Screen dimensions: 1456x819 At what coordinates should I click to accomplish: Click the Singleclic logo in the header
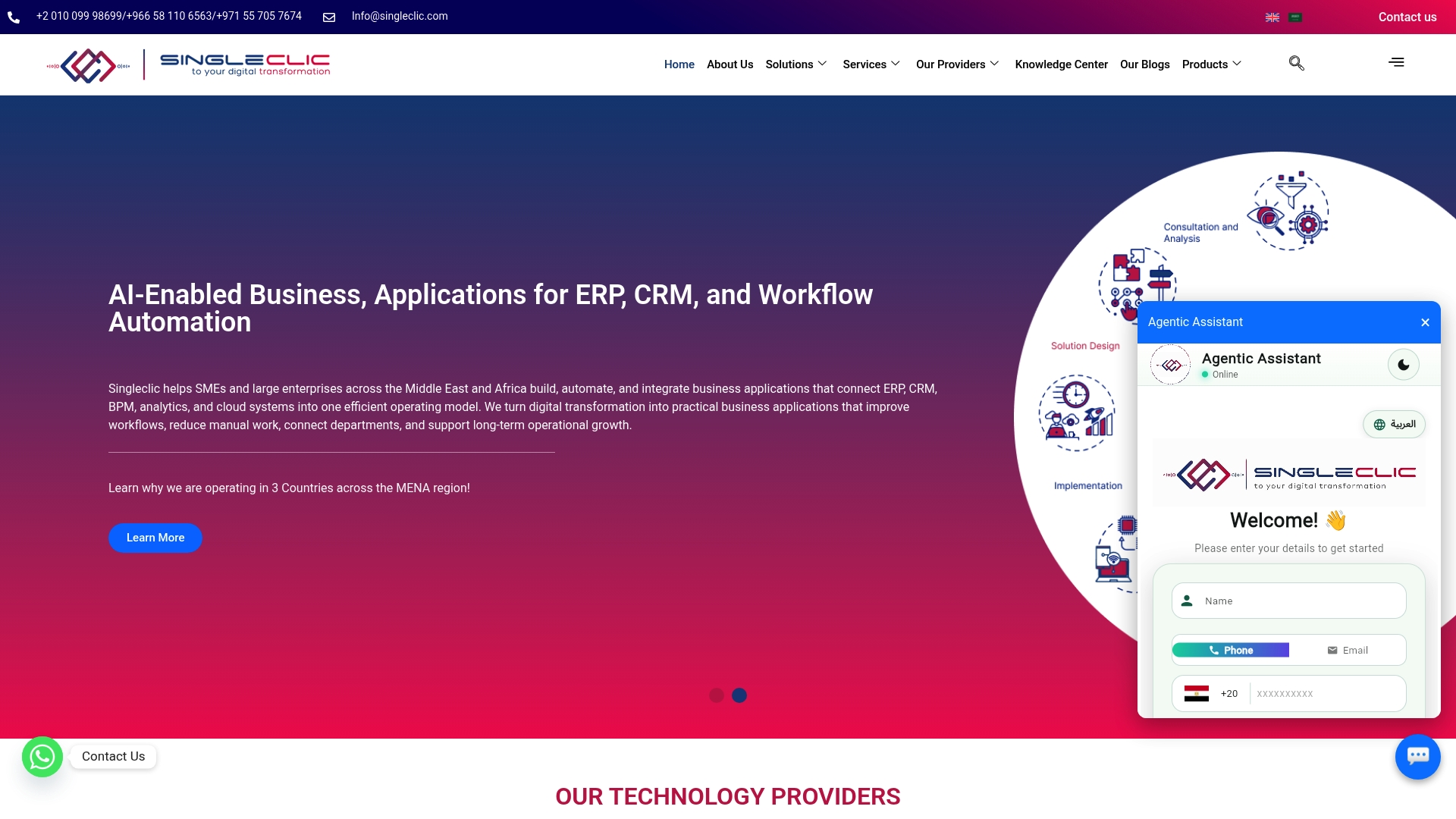pyautogui.click(x=188, y=65)
